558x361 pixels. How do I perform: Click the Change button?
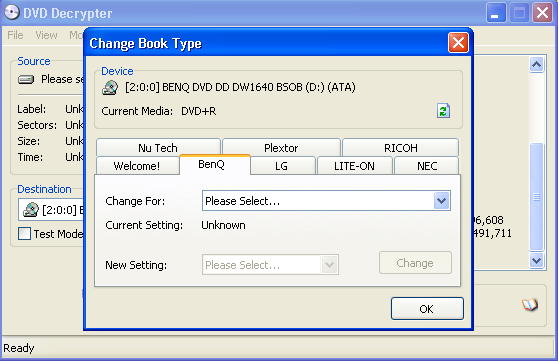(415, 263)
